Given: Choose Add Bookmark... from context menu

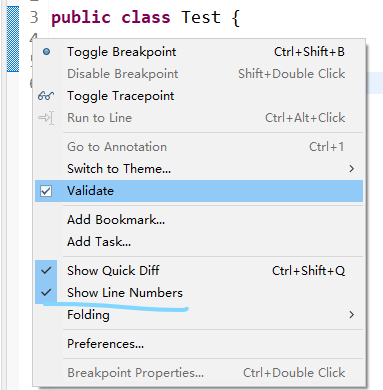Looking at the screenshot, I should point(199,220).
